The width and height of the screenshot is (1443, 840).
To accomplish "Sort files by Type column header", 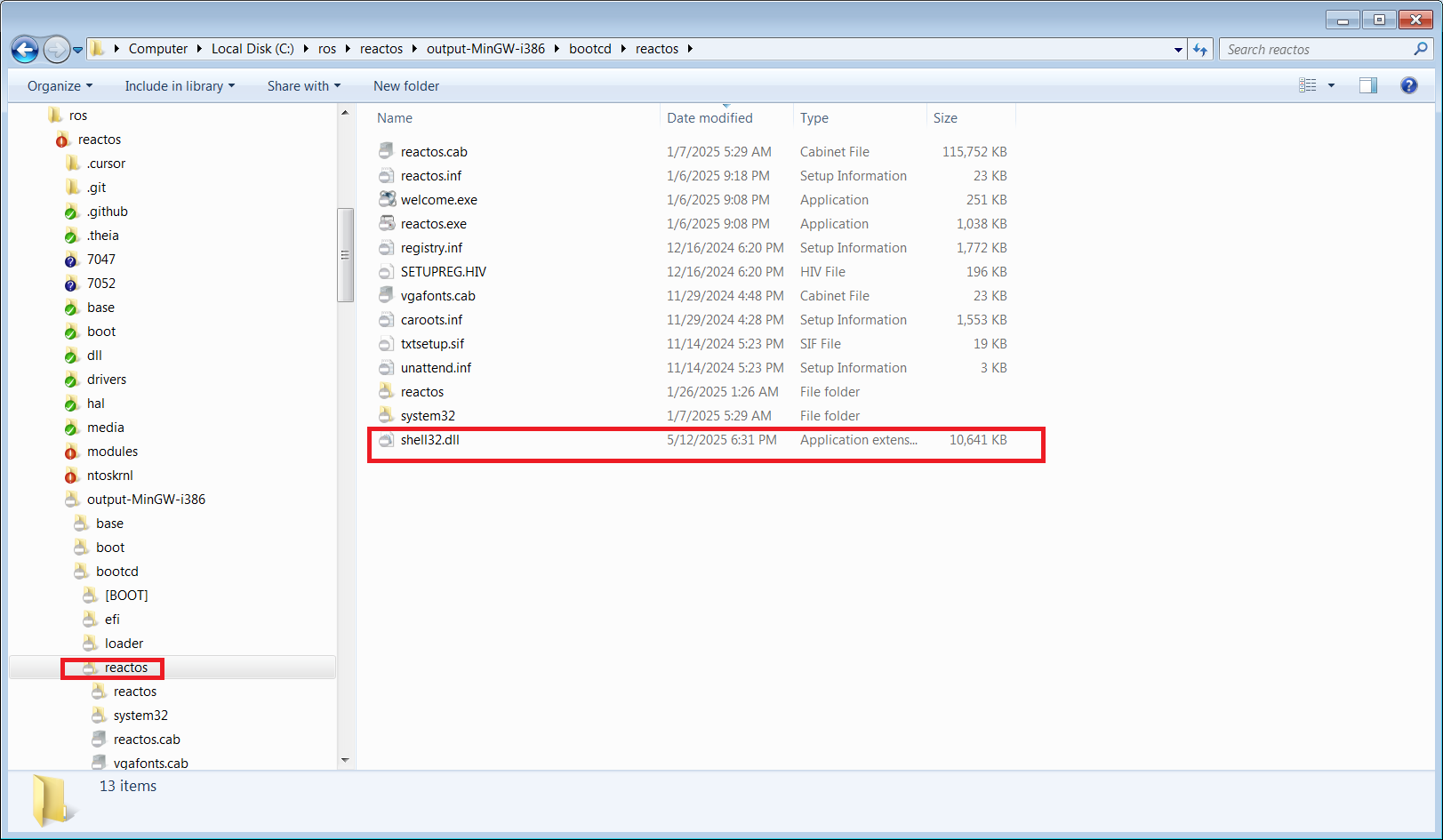I will [814, 118].
